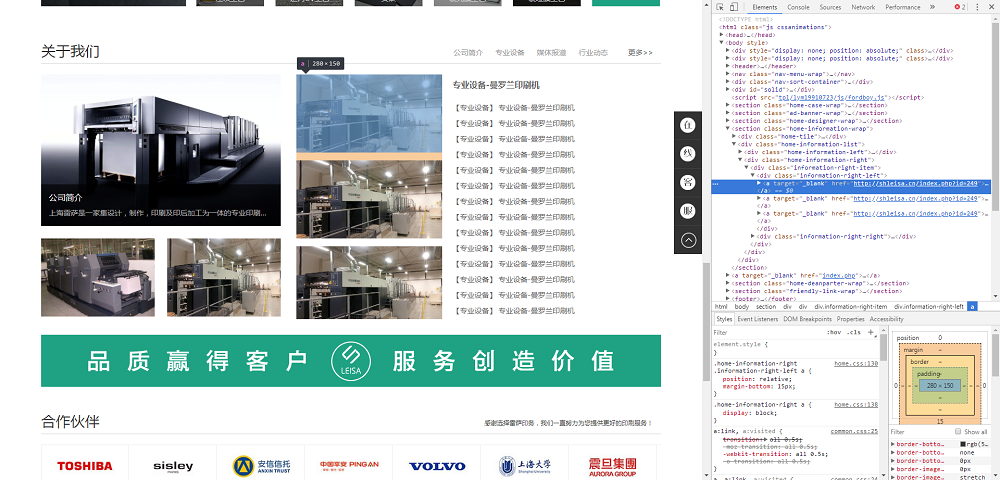The width and height of the screenshot is (1000, 480).
Task: Open the Accessibility tab
Action: (x=886, y=319)
